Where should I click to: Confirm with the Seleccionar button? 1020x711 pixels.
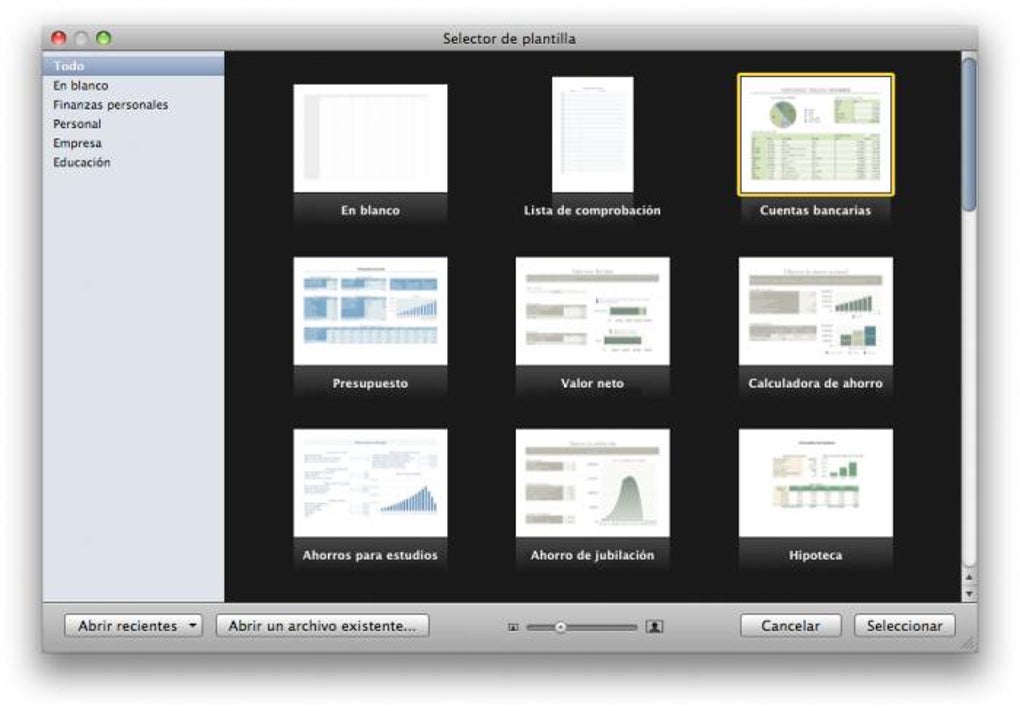pyautogui.click(x=904, y=626)
